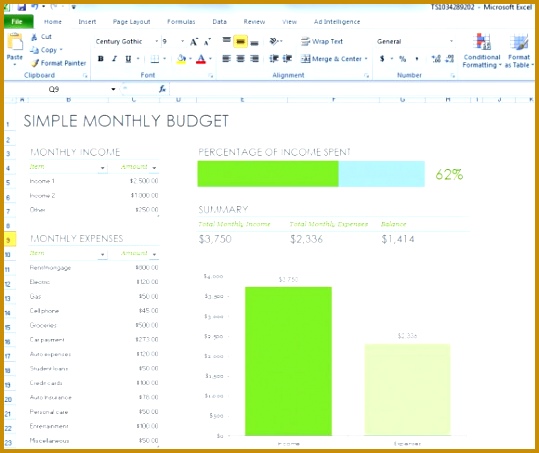Apply the red font color
The height and width of the screenshot is (453, 539).
click(x=201, y=59)
